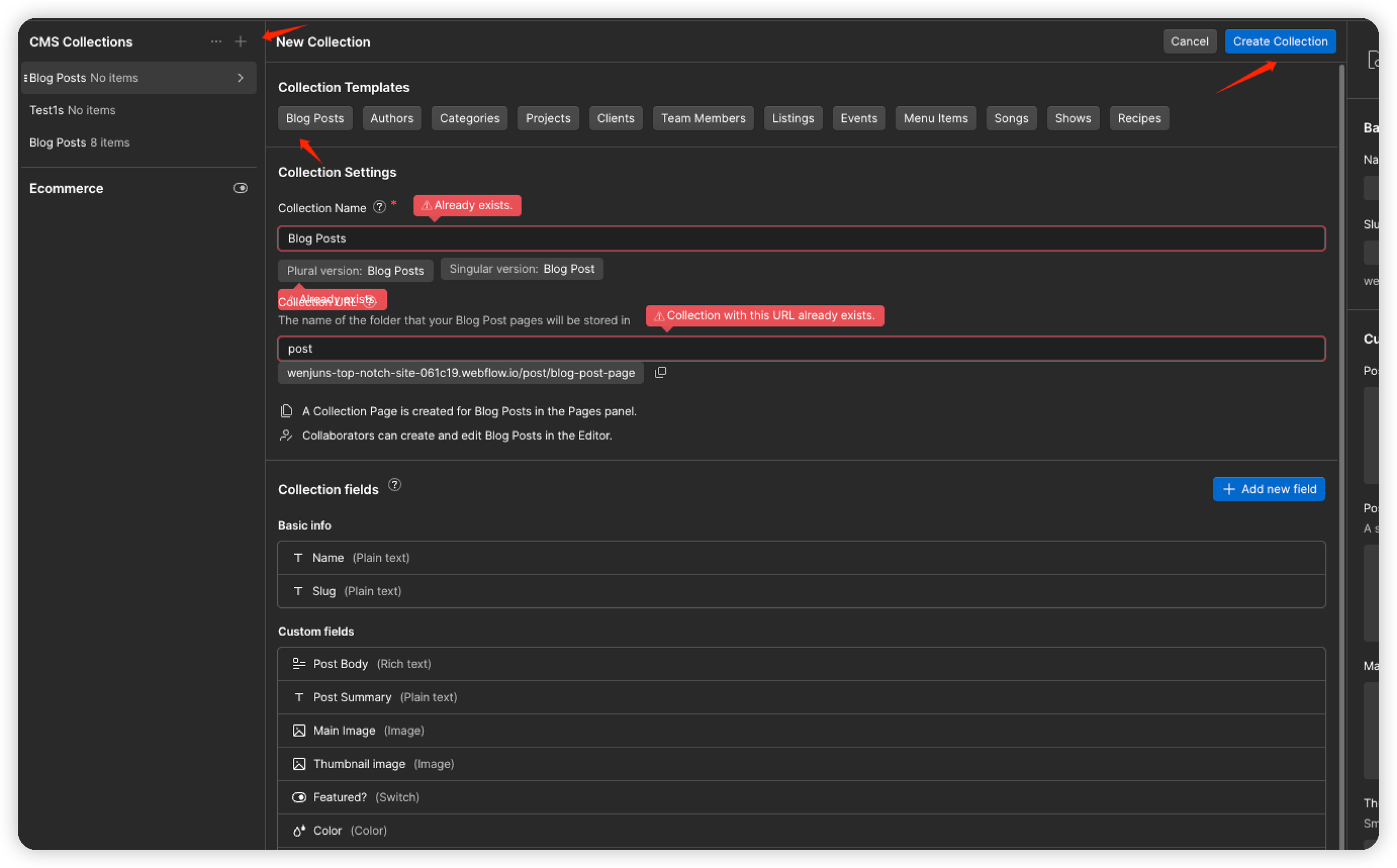Open the Featured? switch field row

tap(801, 797)
